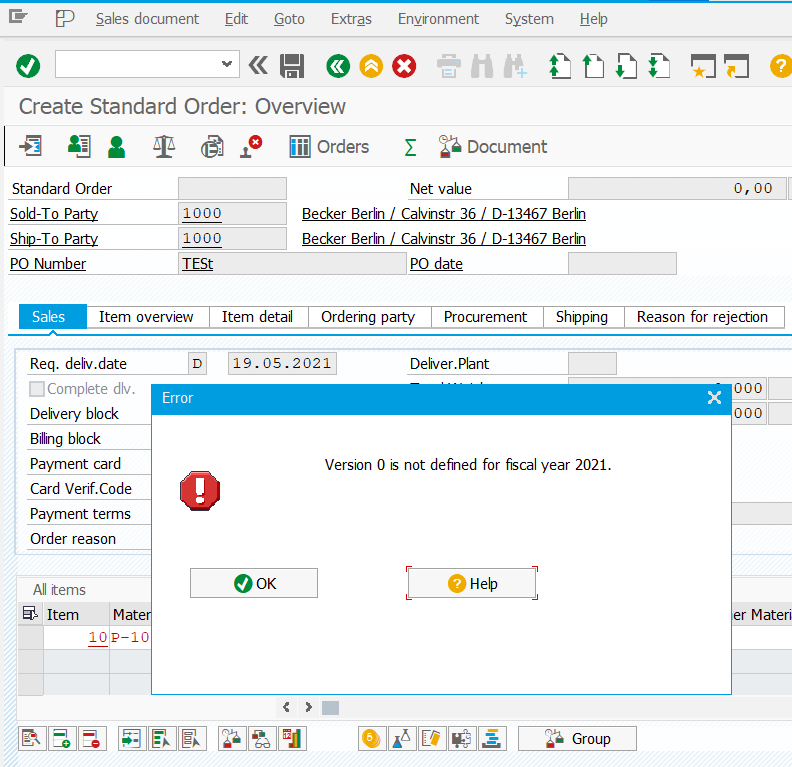This screenshot has height=767, width=792.
Task: Click the Save floppy disk icon
Action: pos(292,66)
